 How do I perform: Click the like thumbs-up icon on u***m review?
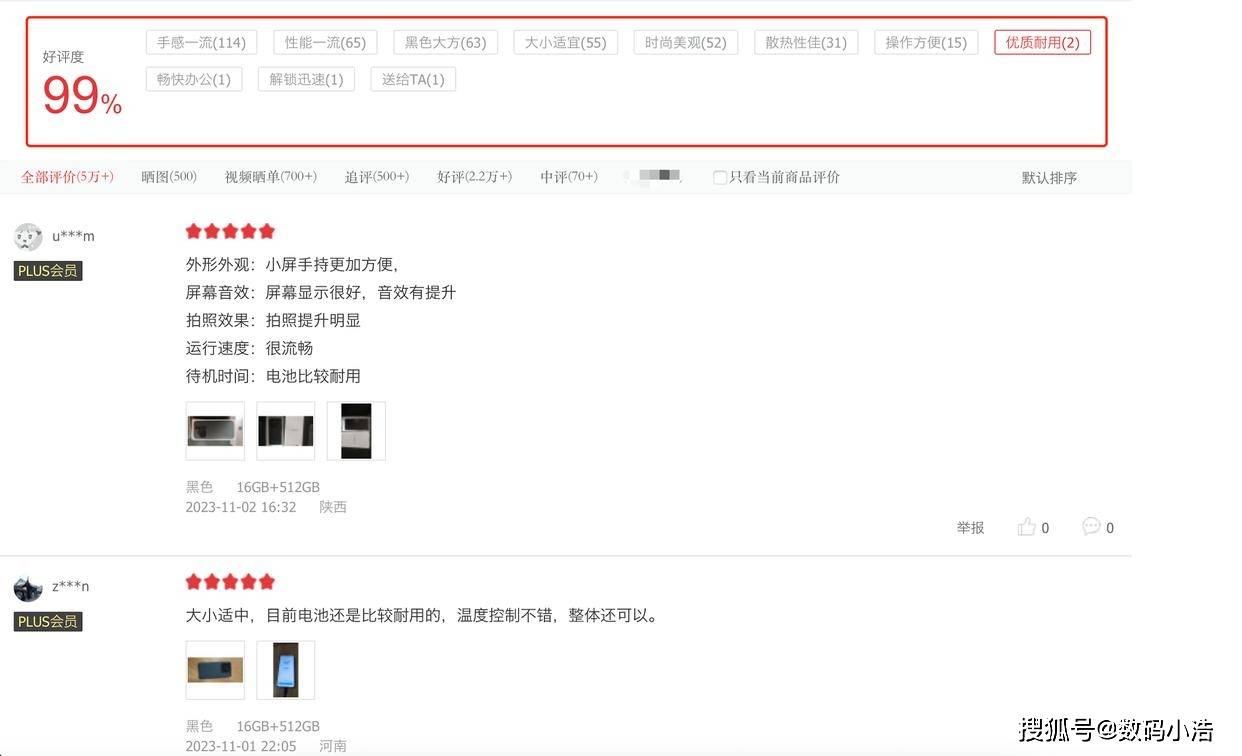pyautogui.click(x=1026, y=527)
